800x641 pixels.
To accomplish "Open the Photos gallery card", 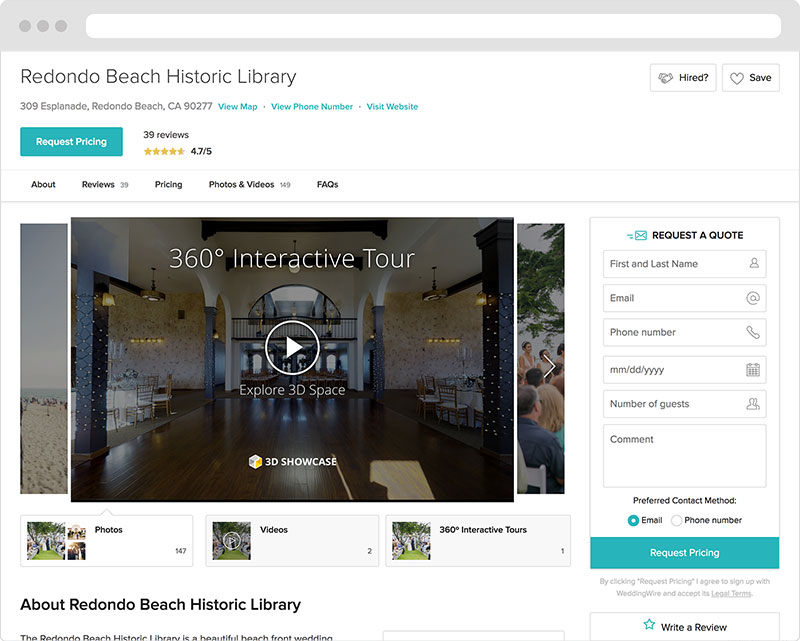I will [x=107, y=540].
